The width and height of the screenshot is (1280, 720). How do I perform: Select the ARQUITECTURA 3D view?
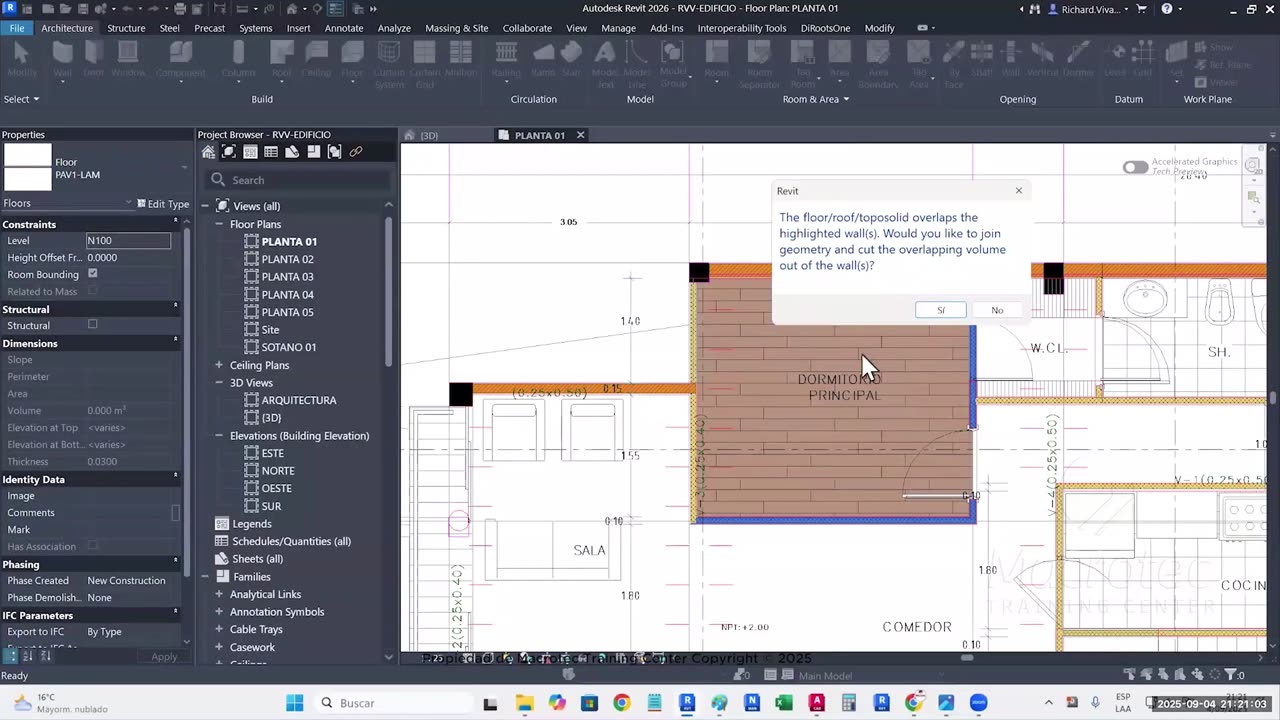click(x=298, y=400)
